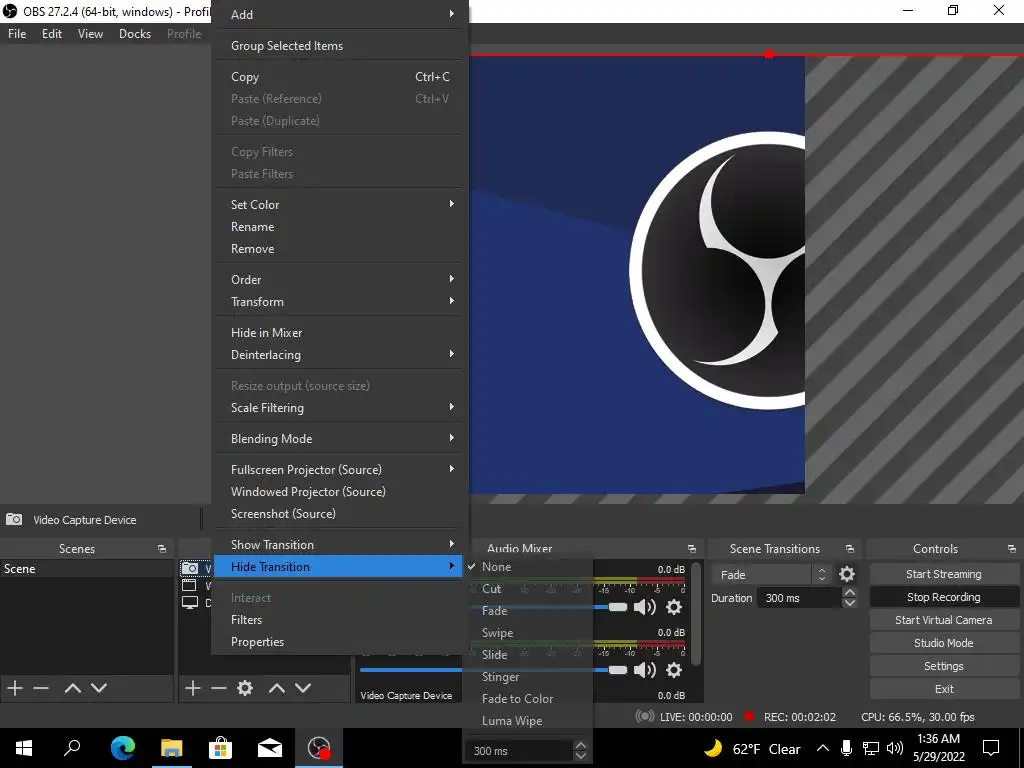Open settings gear of first mixer channel
Image resolution: width=1024 pixels, height=768 pixels.
click(x=674, y=607)
